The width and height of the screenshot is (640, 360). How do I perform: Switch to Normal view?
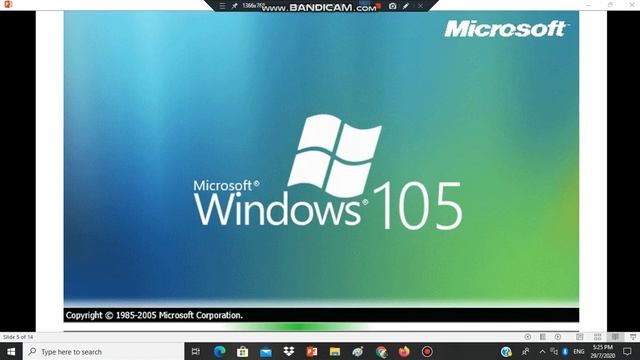(x=580, y=337)
